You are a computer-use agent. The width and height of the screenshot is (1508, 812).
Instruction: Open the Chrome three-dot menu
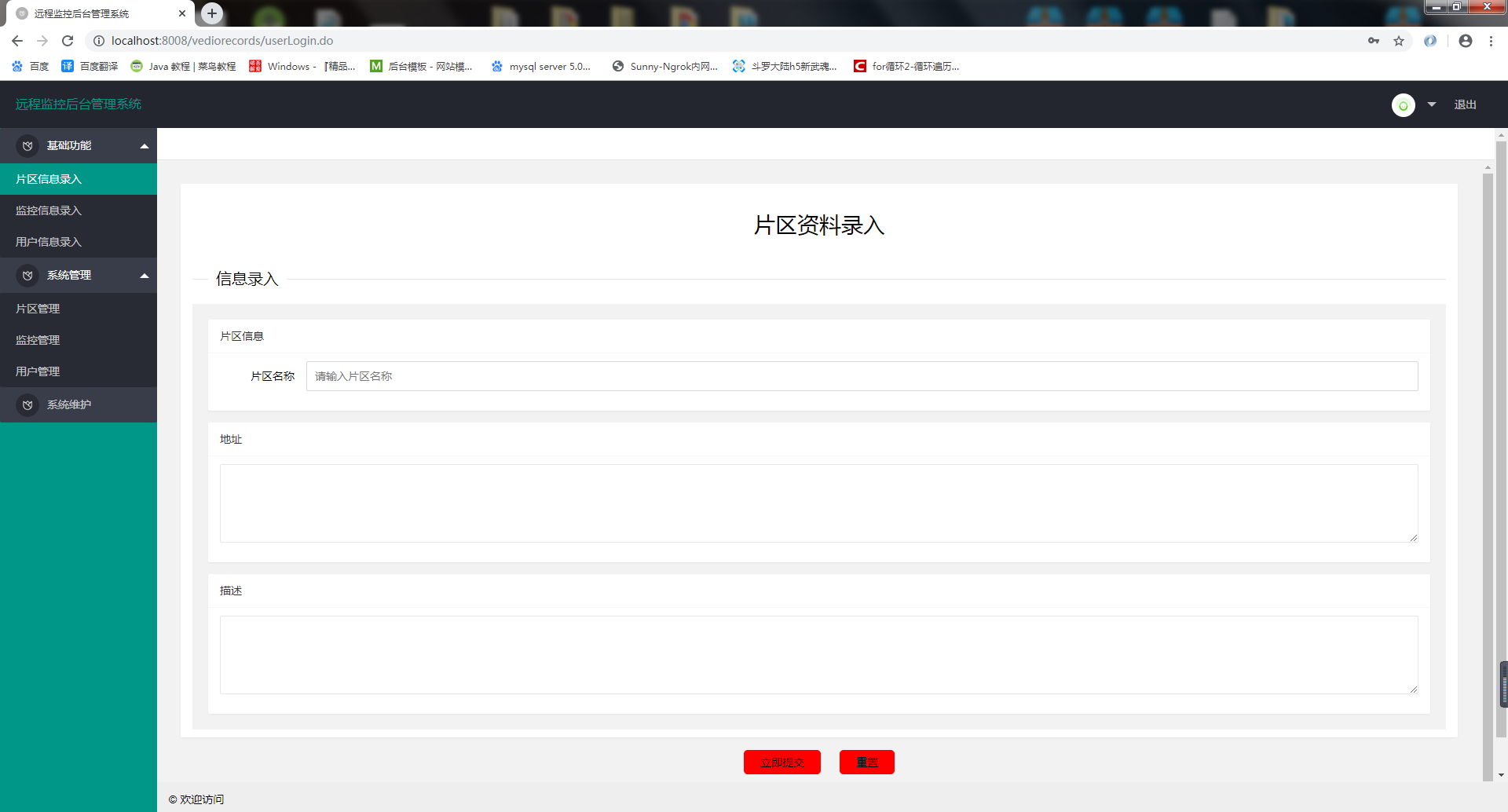(x=1491, y=41)
